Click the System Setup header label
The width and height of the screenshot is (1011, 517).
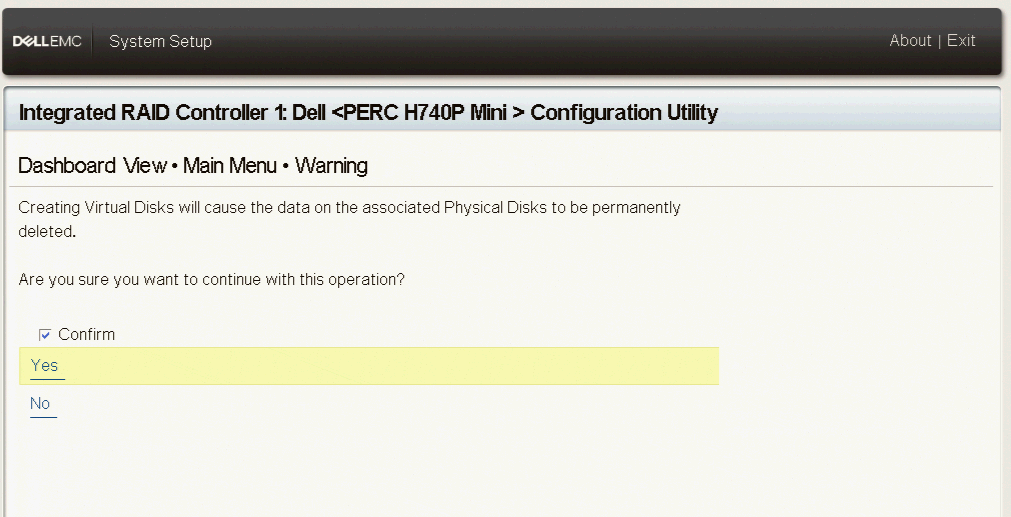click(x=160, y=41)
